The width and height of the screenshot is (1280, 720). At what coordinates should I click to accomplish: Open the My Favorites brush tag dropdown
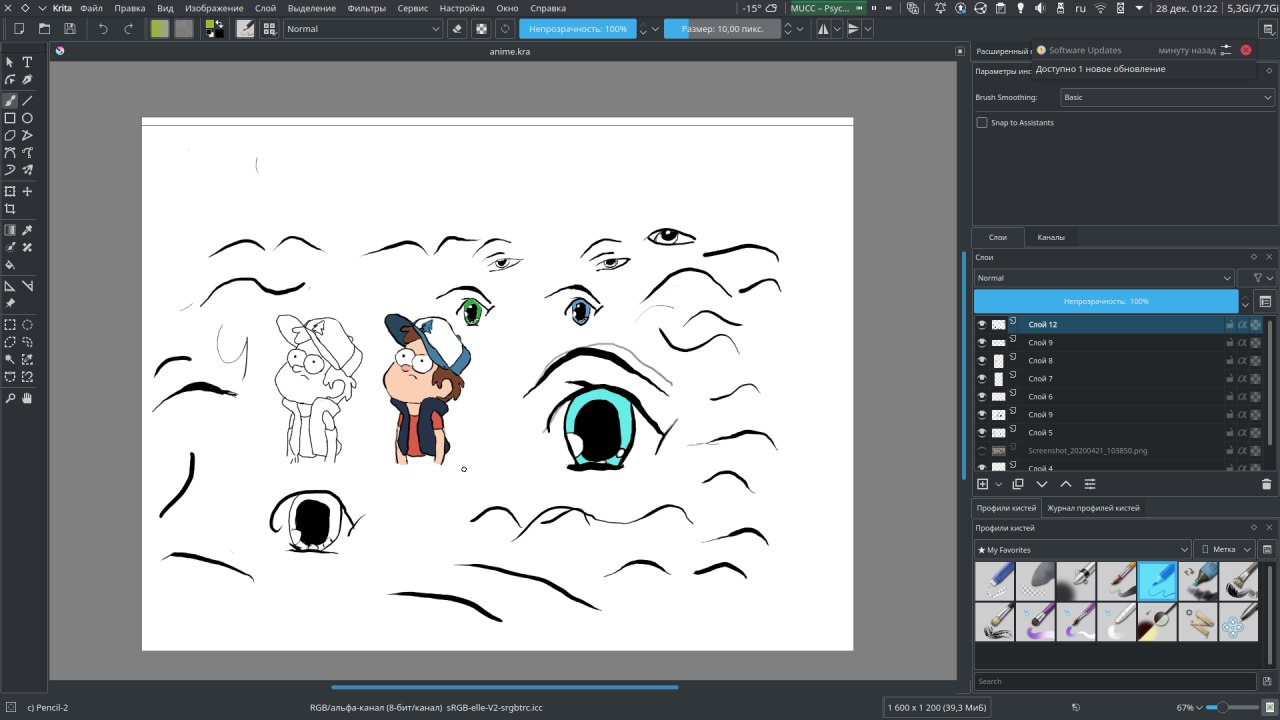coord(1082,549)
